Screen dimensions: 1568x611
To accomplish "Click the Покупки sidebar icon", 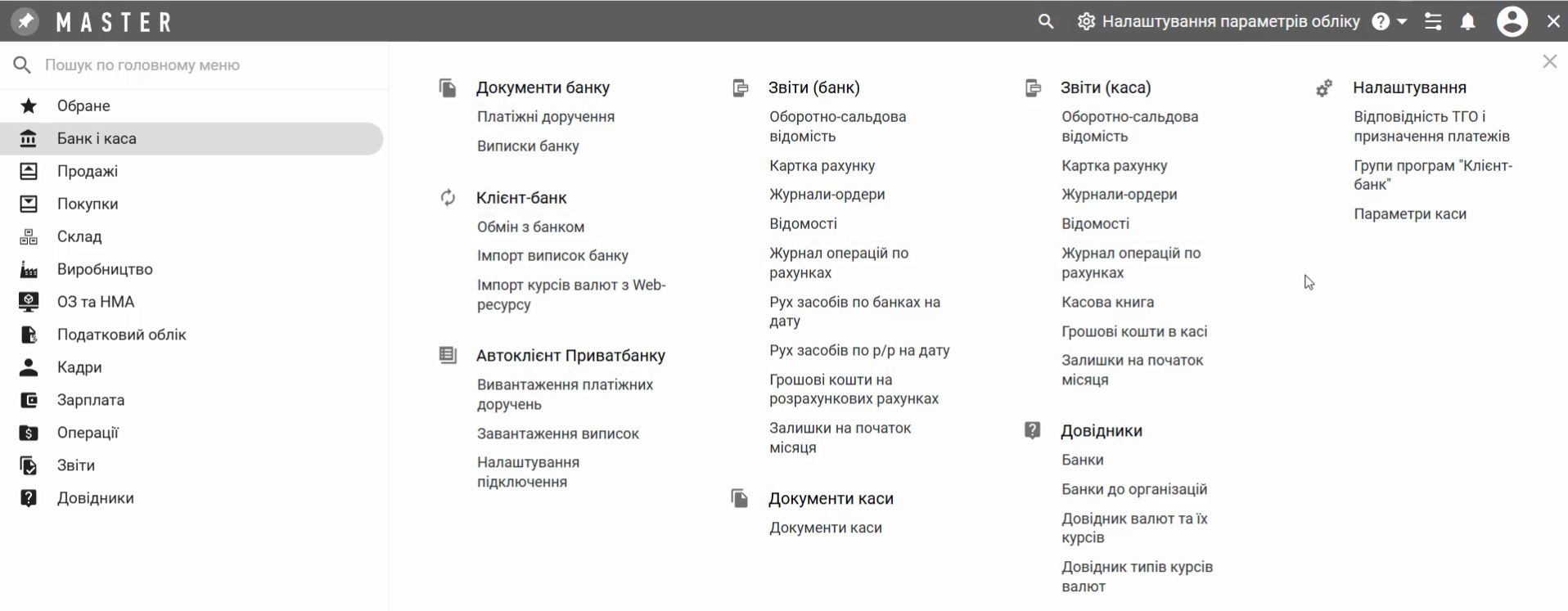I will pyautogui.click(x=29, y=204).
